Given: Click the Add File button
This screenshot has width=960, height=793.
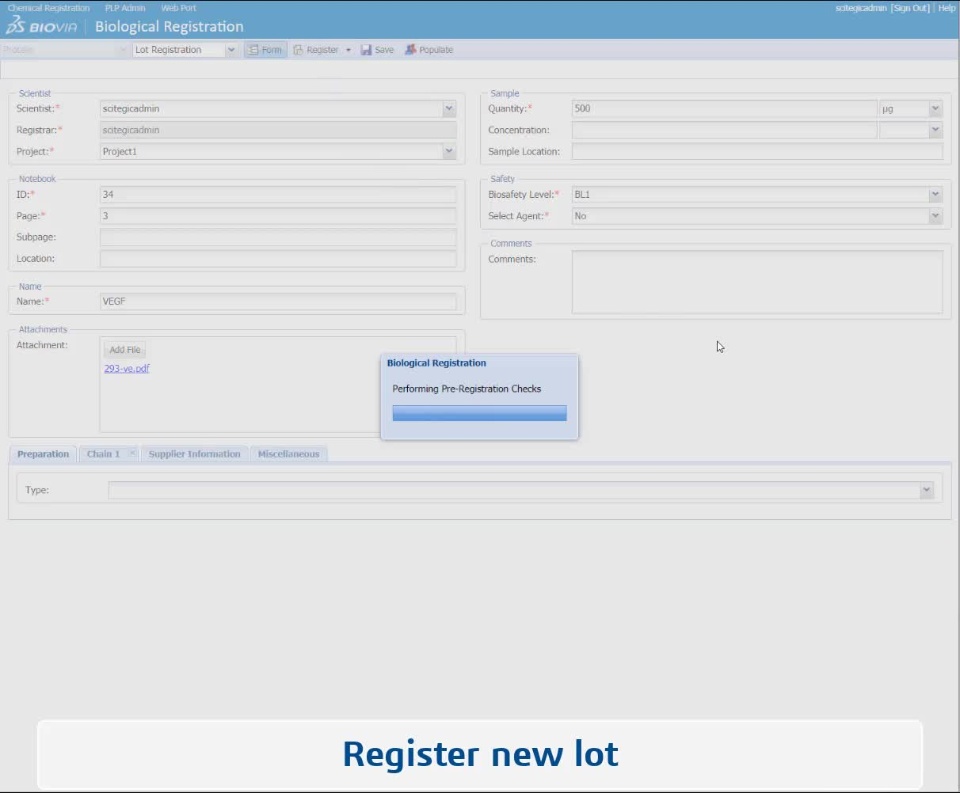Looking at the screenshot, I should (125, 350).
